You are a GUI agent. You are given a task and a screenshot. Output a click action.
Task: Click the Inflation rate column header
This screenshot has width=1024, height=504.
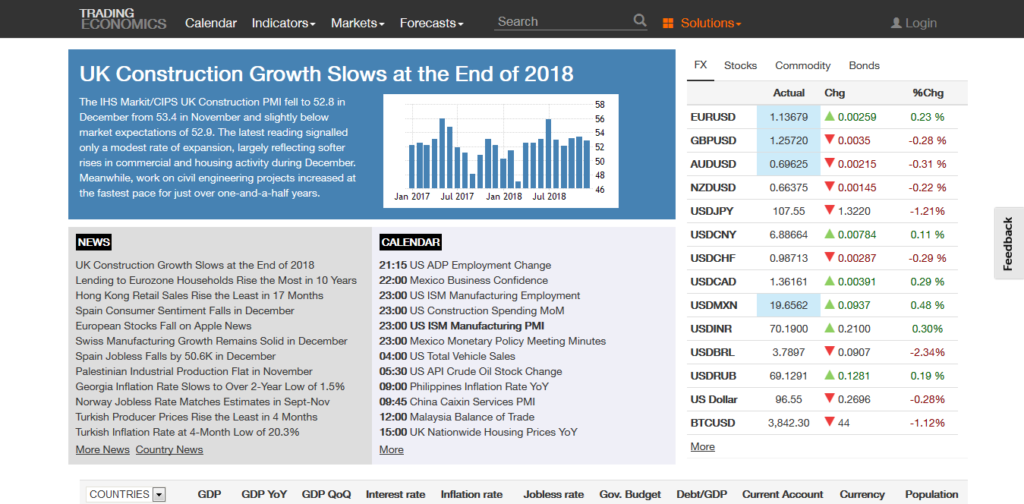click(x=472, y=495)
